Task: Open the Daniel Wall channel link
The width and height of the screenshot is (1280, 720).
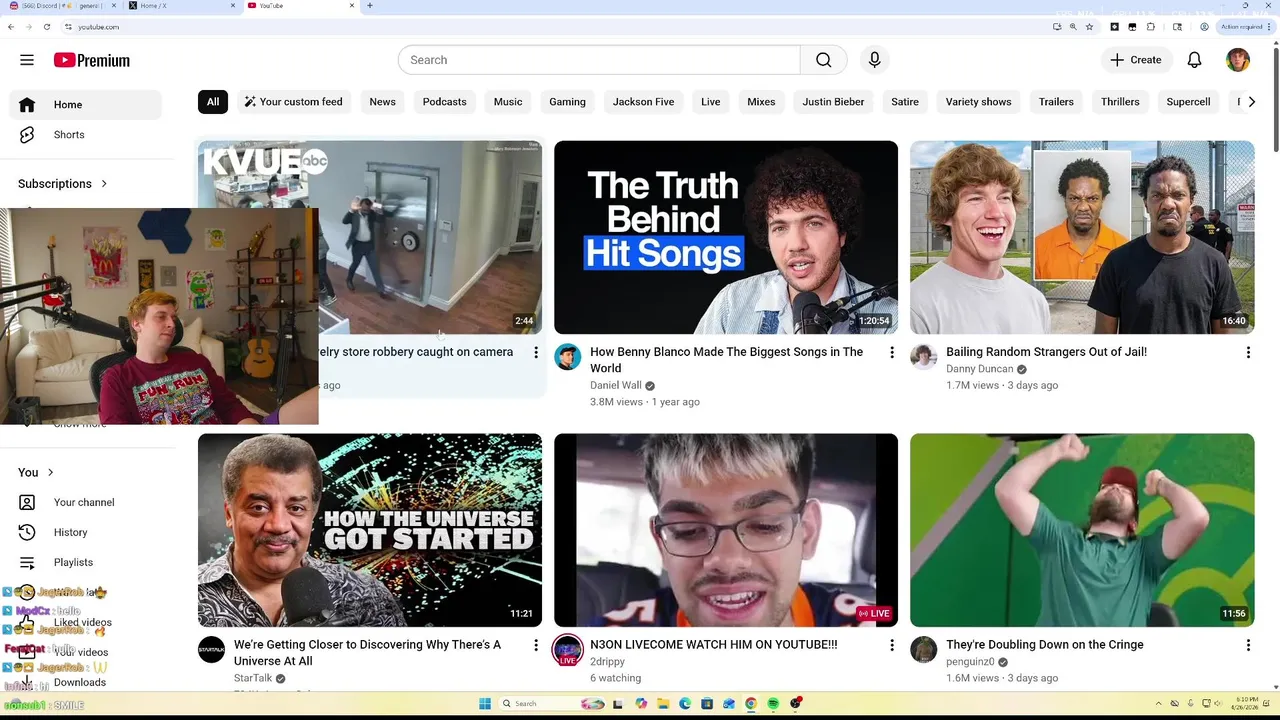Action: click(616, 385)
